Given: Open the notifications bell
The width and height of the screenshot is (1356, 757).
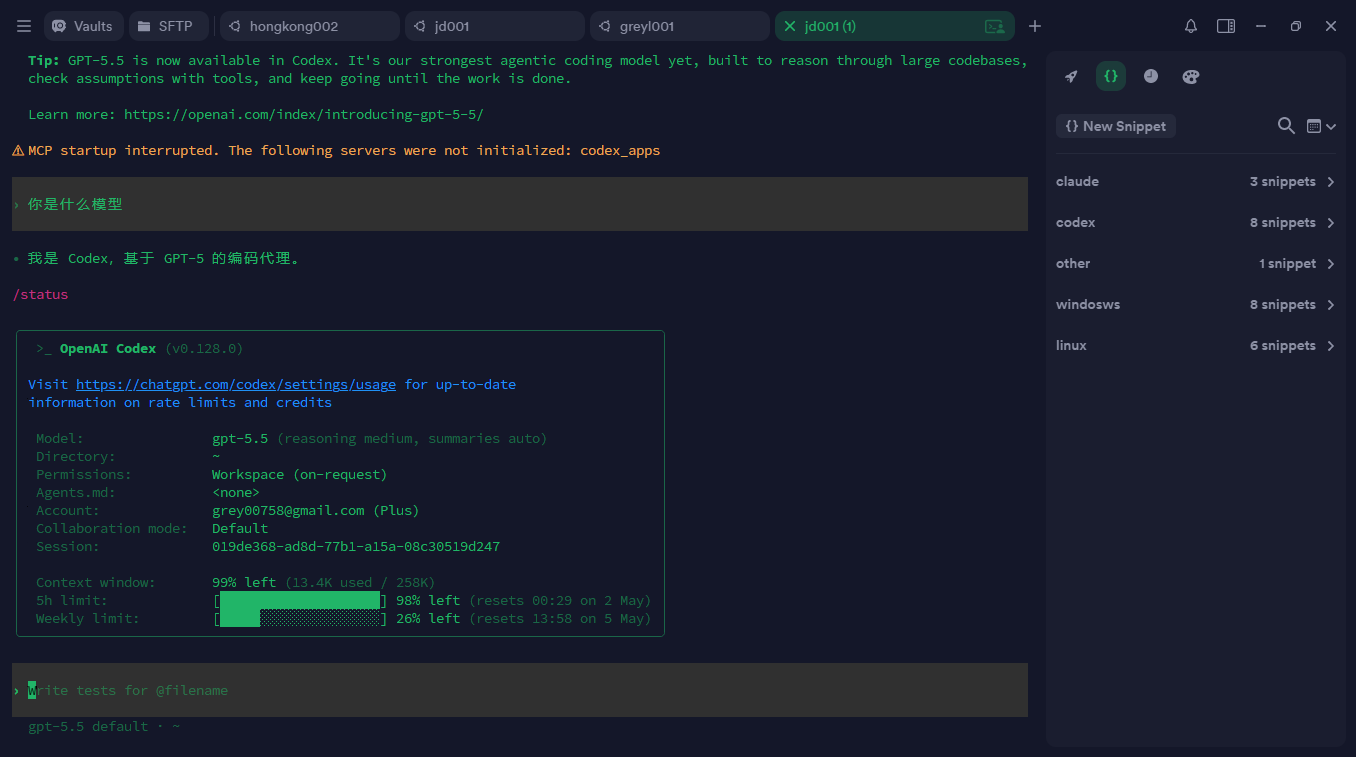Looking at the screenshot, I should 1191,26.
